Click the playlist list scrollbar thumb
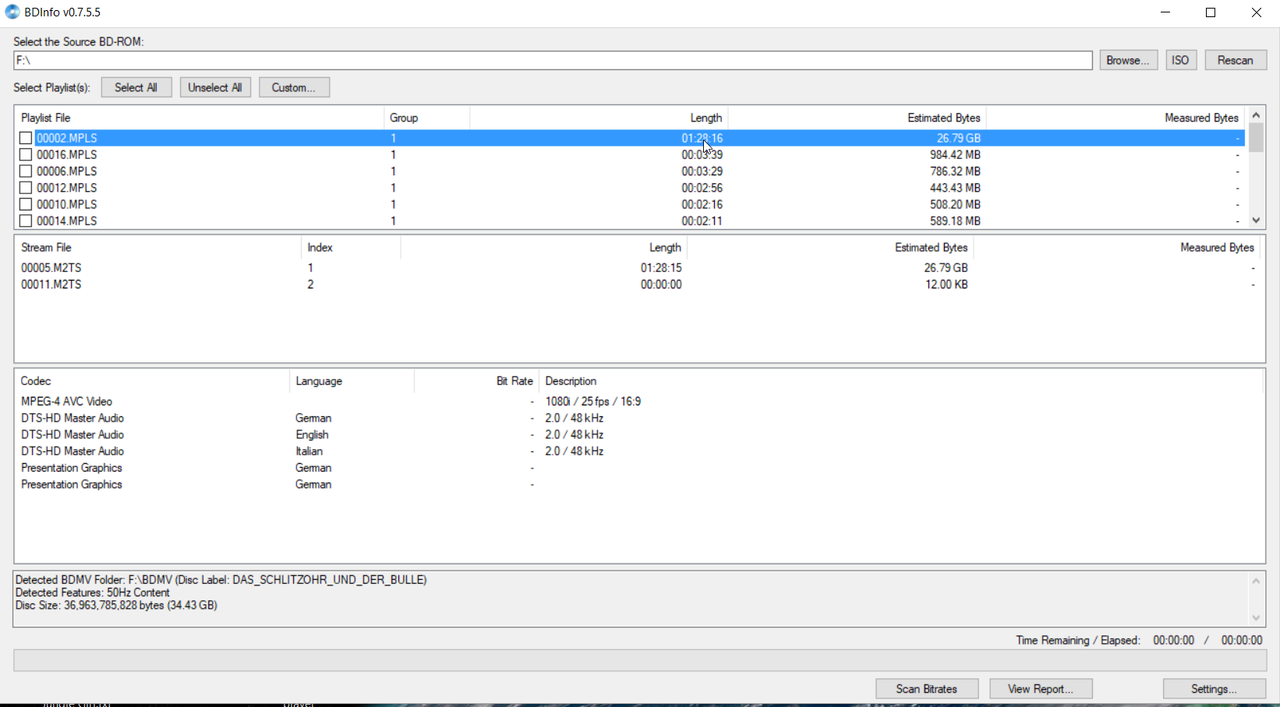This screenshot has width=1280, height=707. (x=1256, y=138)
